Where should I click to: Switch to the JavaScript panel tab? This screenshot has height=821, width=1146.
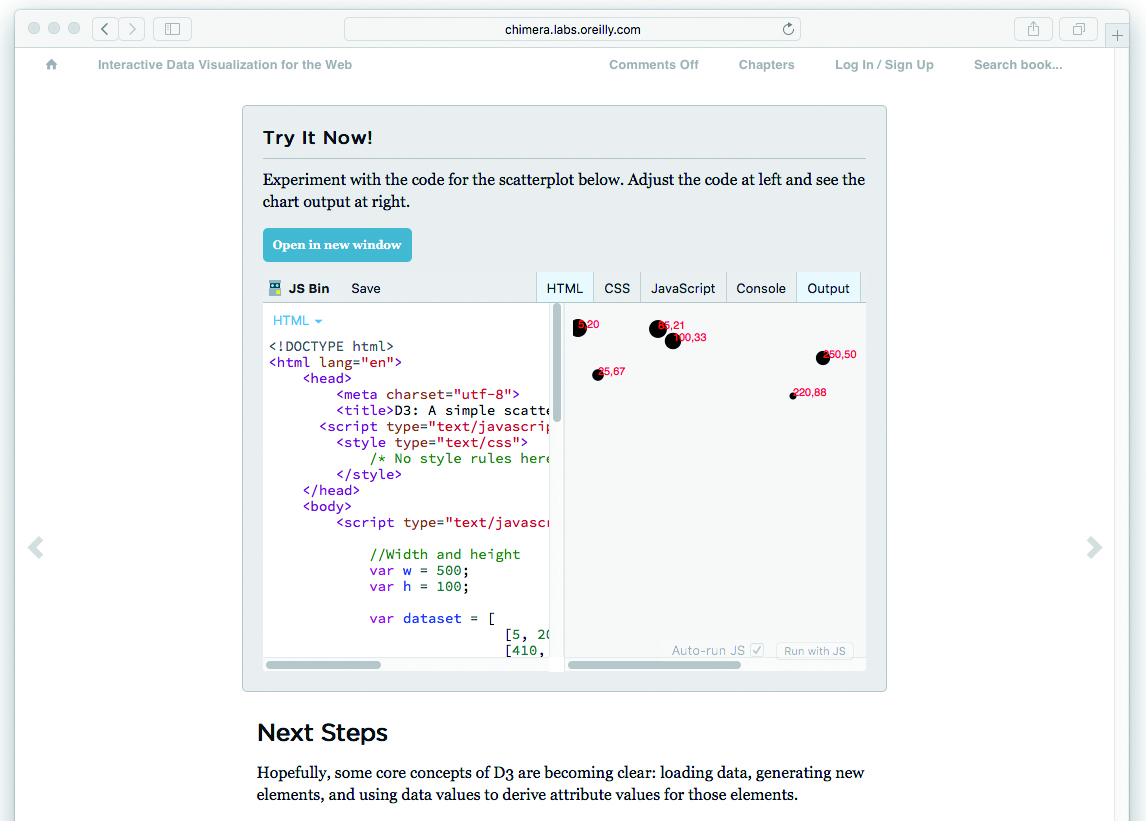(x=683, y=288)
